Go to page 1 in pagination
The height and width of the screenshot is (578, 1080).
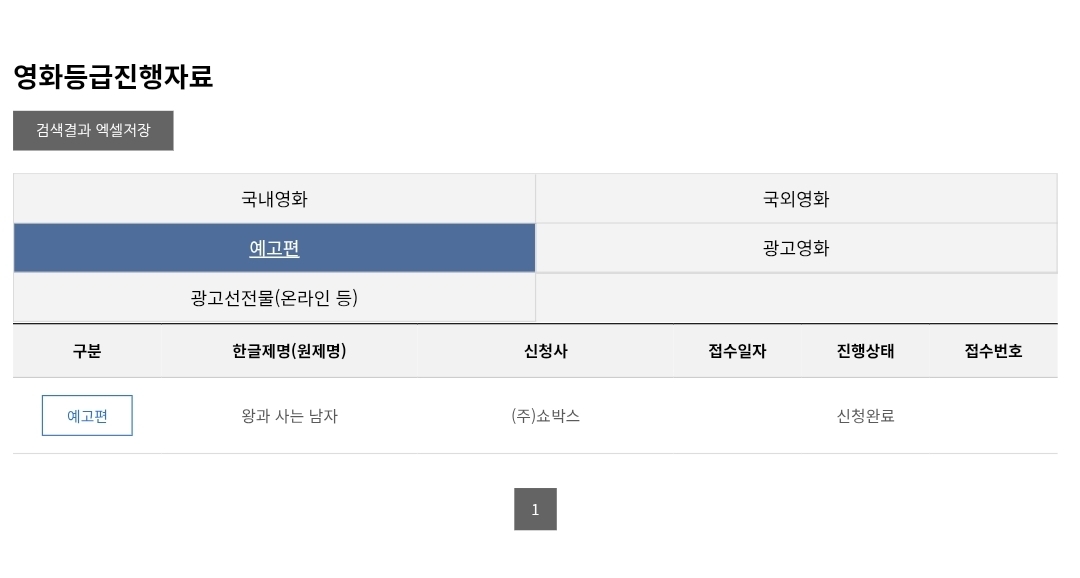[535, 509]
